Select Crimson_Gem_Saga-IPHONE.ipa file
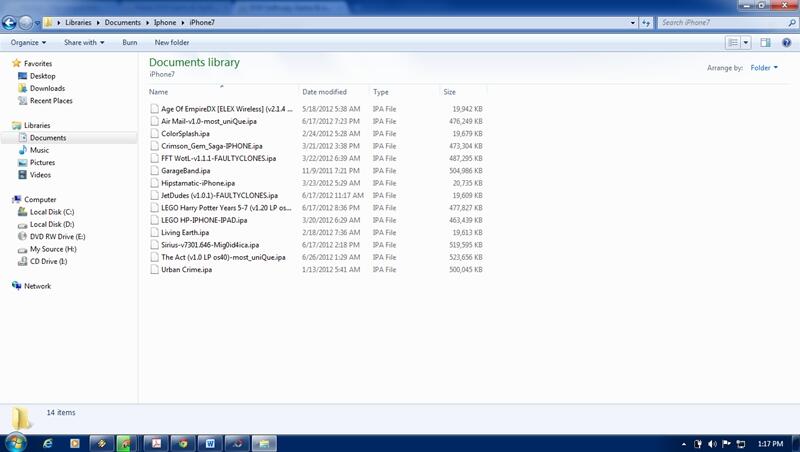The image size is (800, 452). [212, 146]
